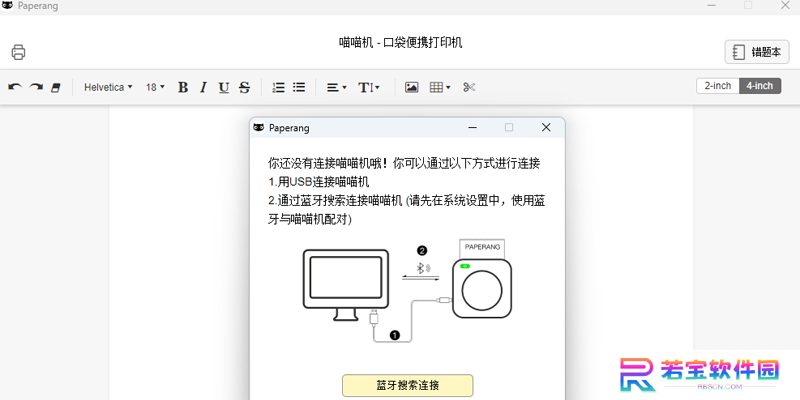Viewport: 800px width, 400px height.
Task: Select the 2-inch paper width
Action: (x=718, y=86)
